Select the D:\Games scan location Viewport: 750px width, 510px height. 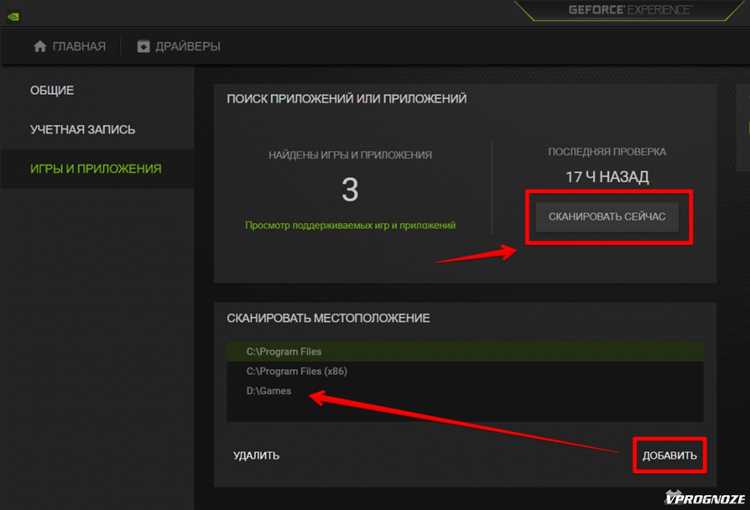(464, 391)
